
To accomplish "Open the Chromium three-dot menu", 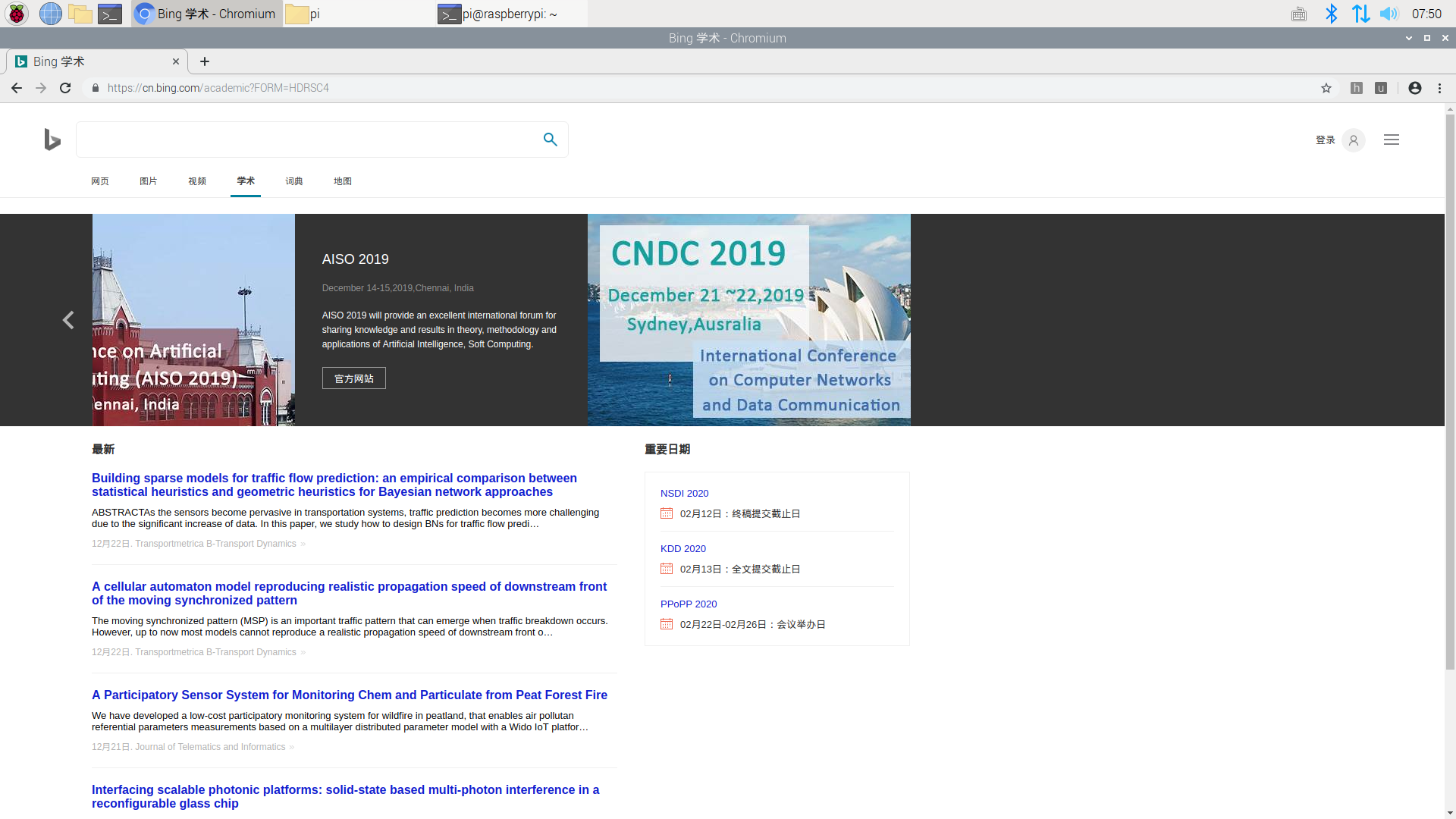I will point(1440,88).
